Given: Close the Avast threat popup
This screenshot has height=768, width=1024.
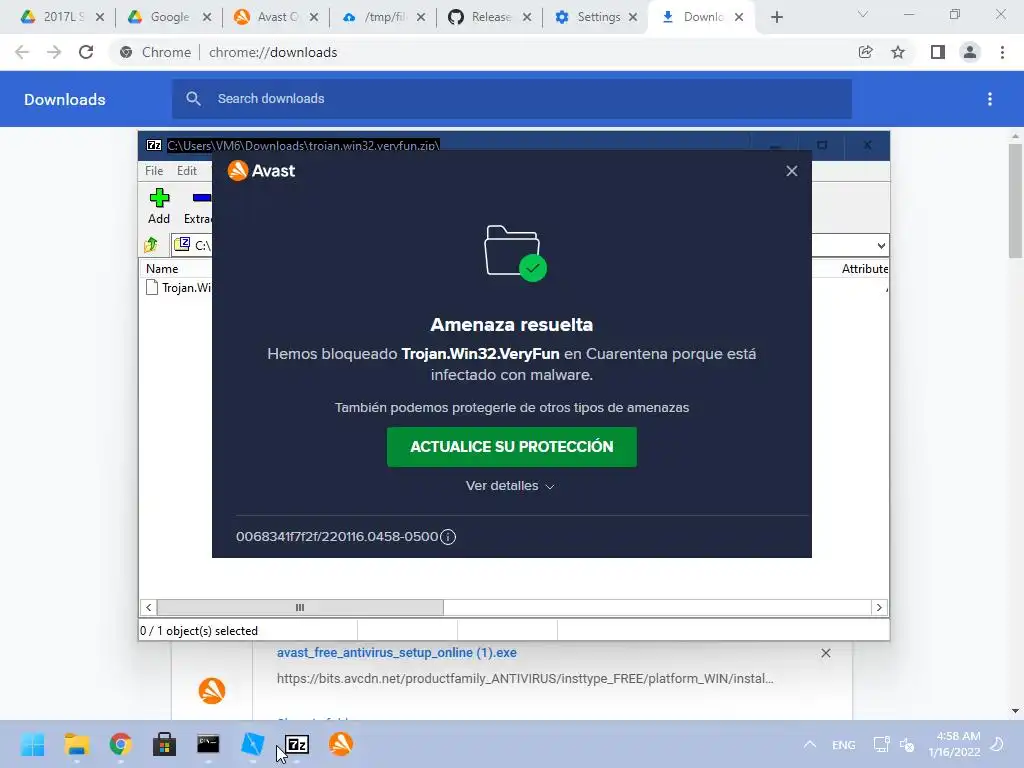Looking at the screenshot, I should pos(792,171).
